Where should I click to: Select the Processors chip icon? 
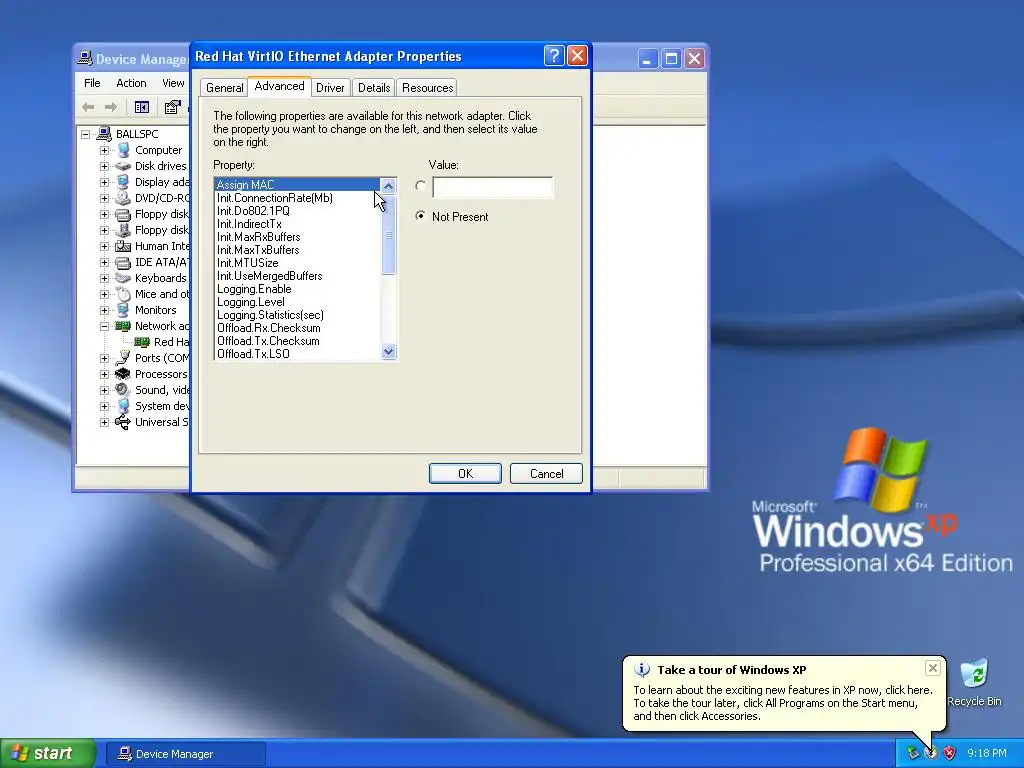tap(123, 374)
